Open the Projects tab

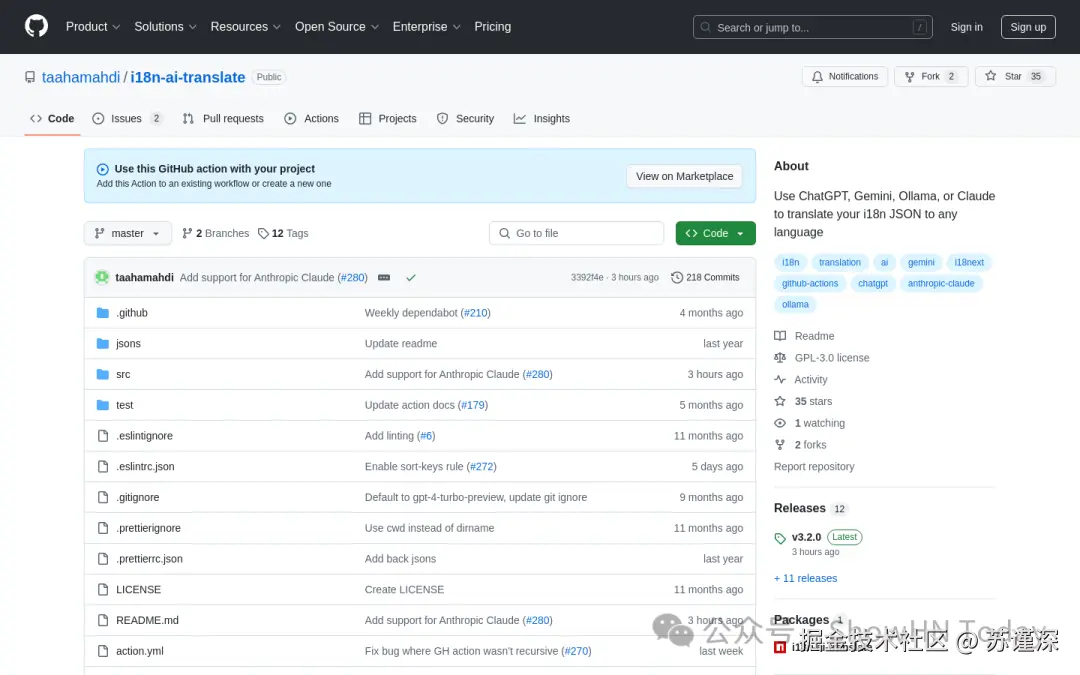[x=388, y=118]
